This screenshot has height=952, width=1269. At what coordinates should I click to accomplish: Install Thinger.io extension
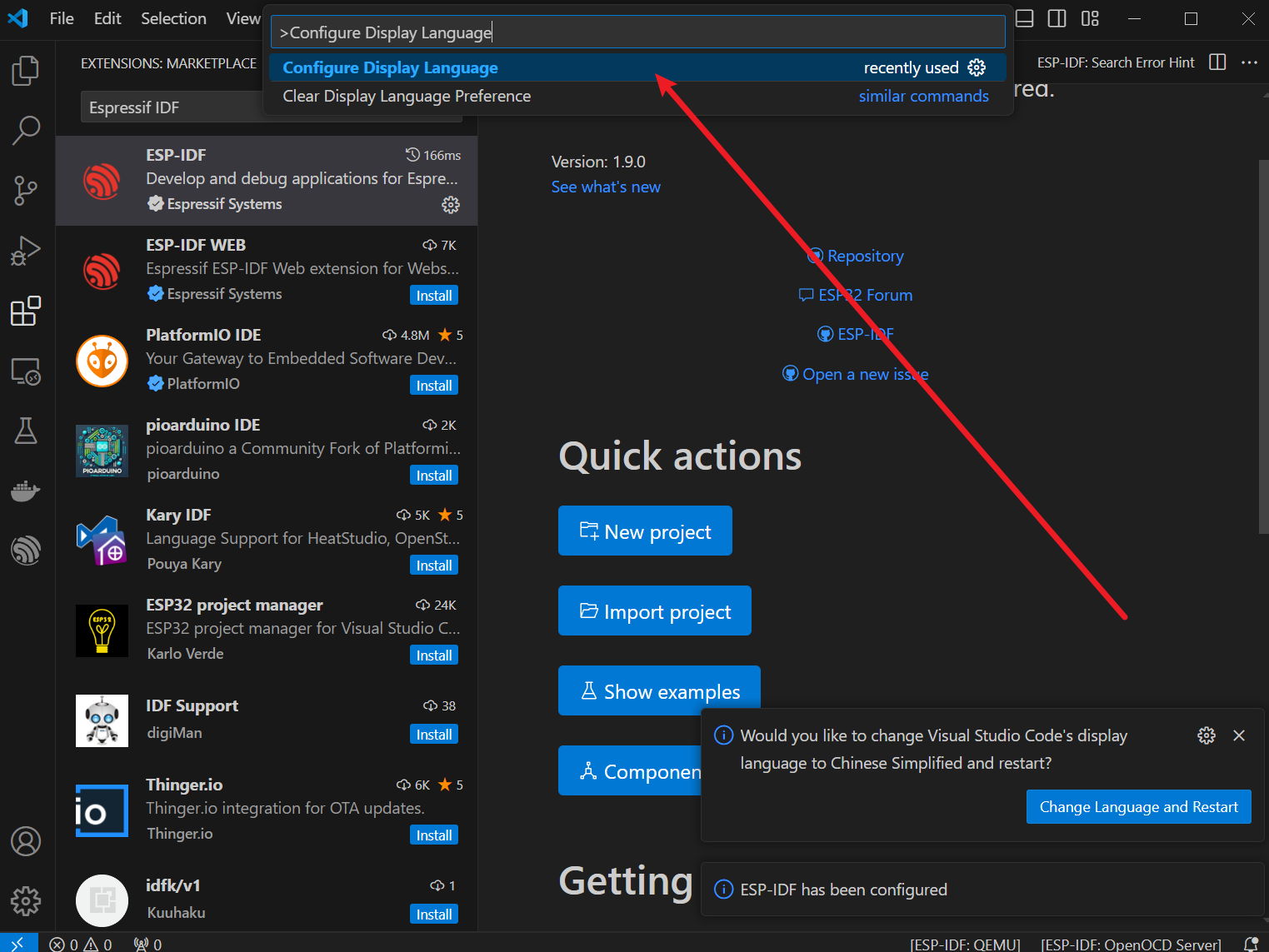[434, 835]
